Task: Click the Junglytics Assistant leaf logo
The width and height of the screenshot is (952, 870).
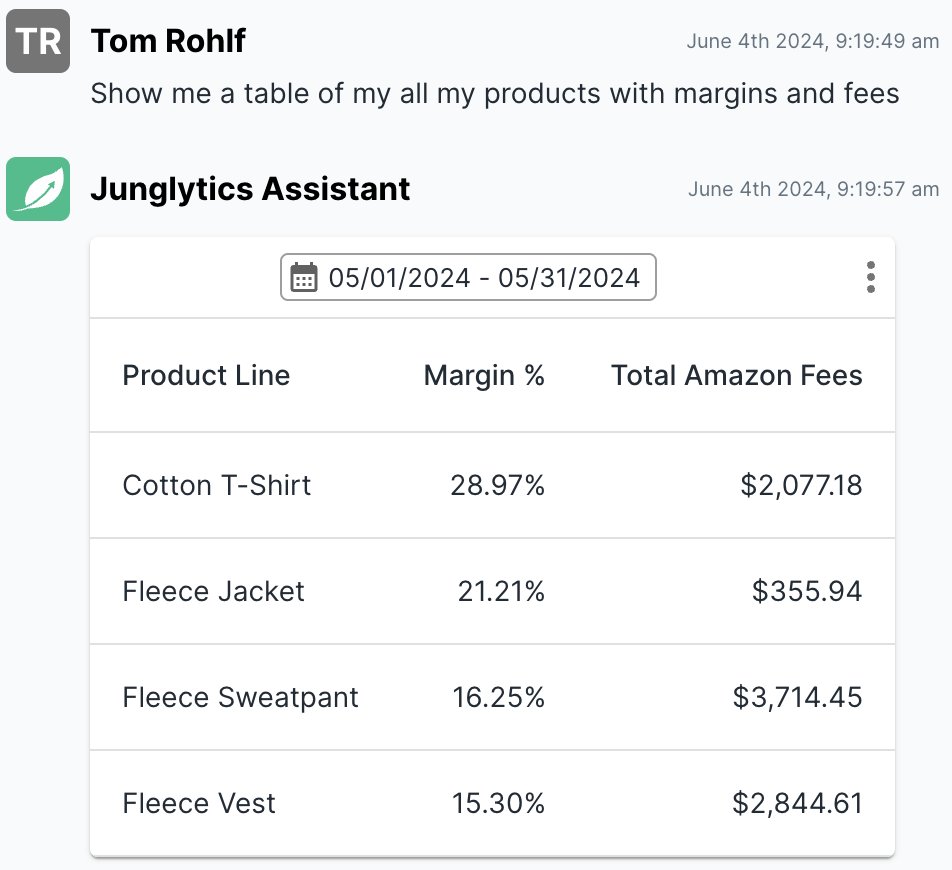Action: (38, 188)
